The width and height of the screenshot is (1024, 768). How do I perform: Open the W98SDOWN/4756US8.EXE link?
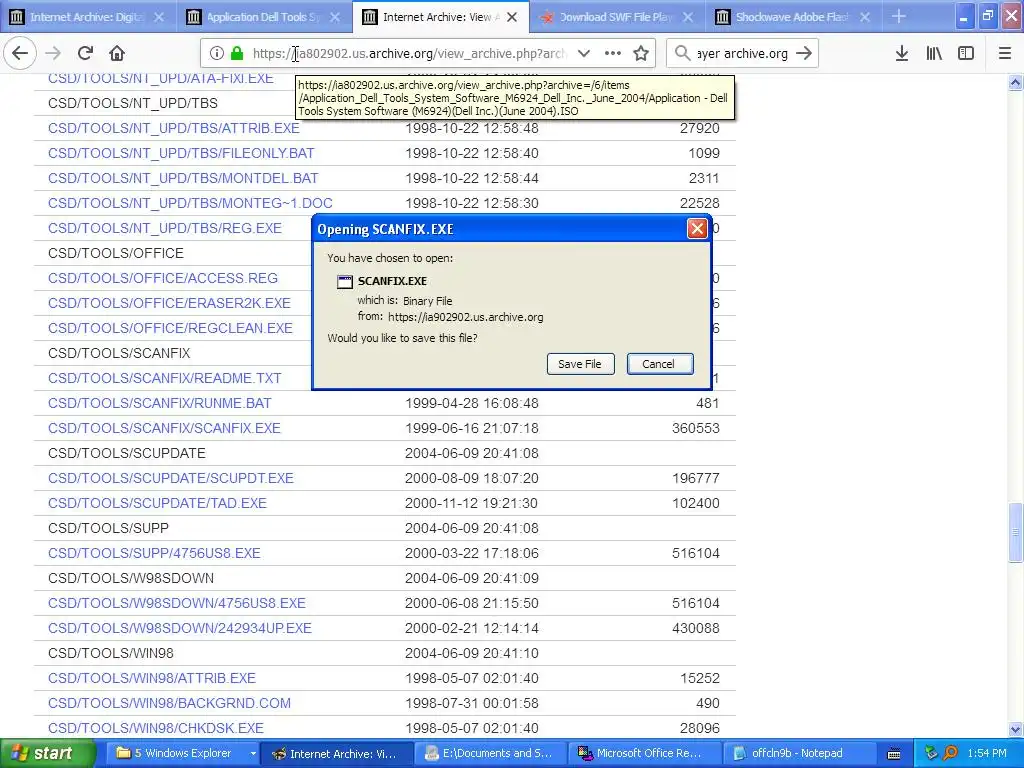point(176,603)
